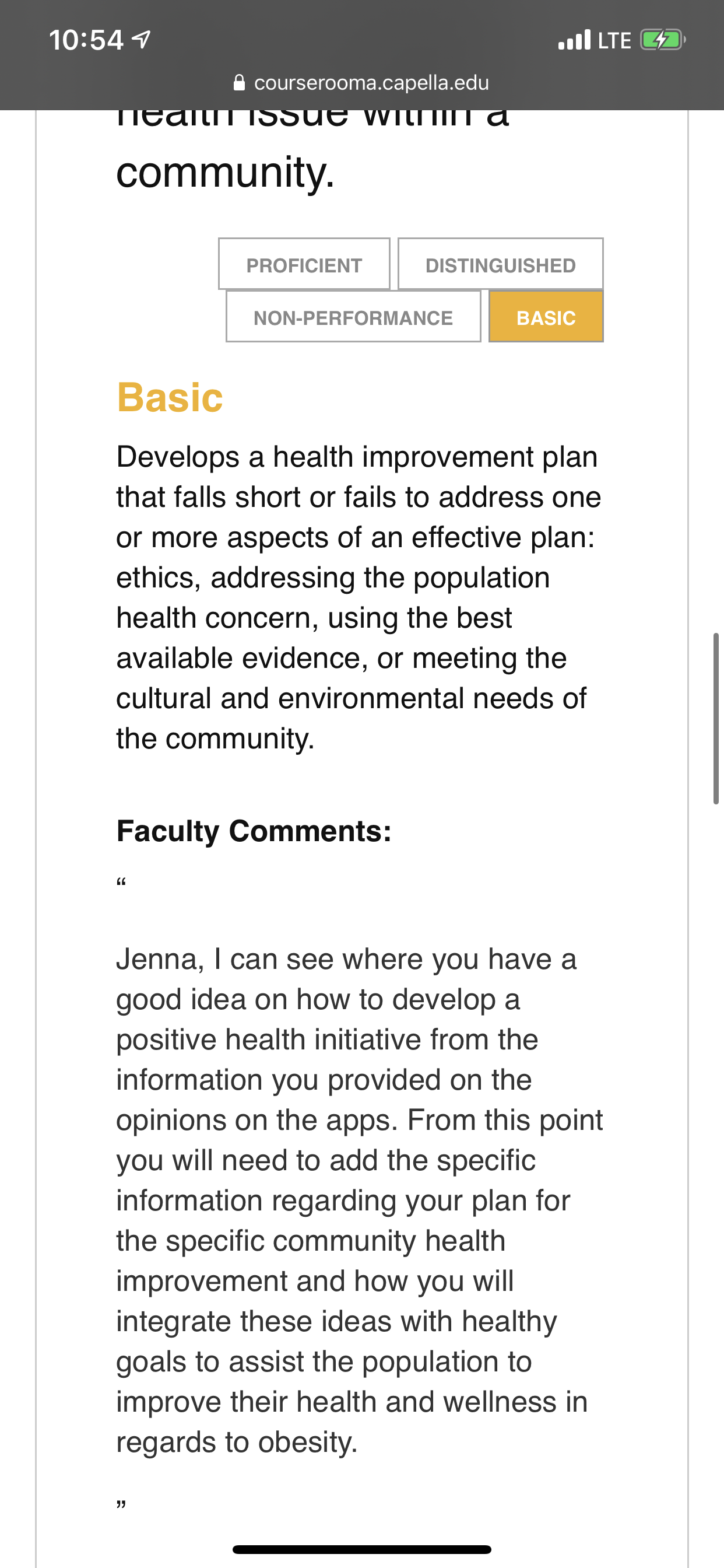Screen dimensions: 724x1568
Task: Tap the location arrow status icon
Action: pyautogui.click(x=141, y=40)
